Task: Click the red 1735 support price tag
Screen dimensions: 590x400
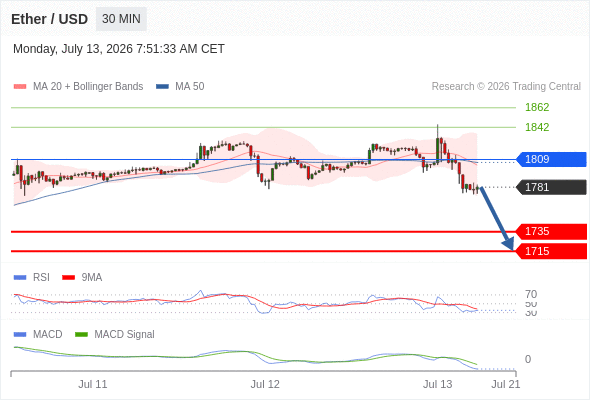Action: (551, 231)
